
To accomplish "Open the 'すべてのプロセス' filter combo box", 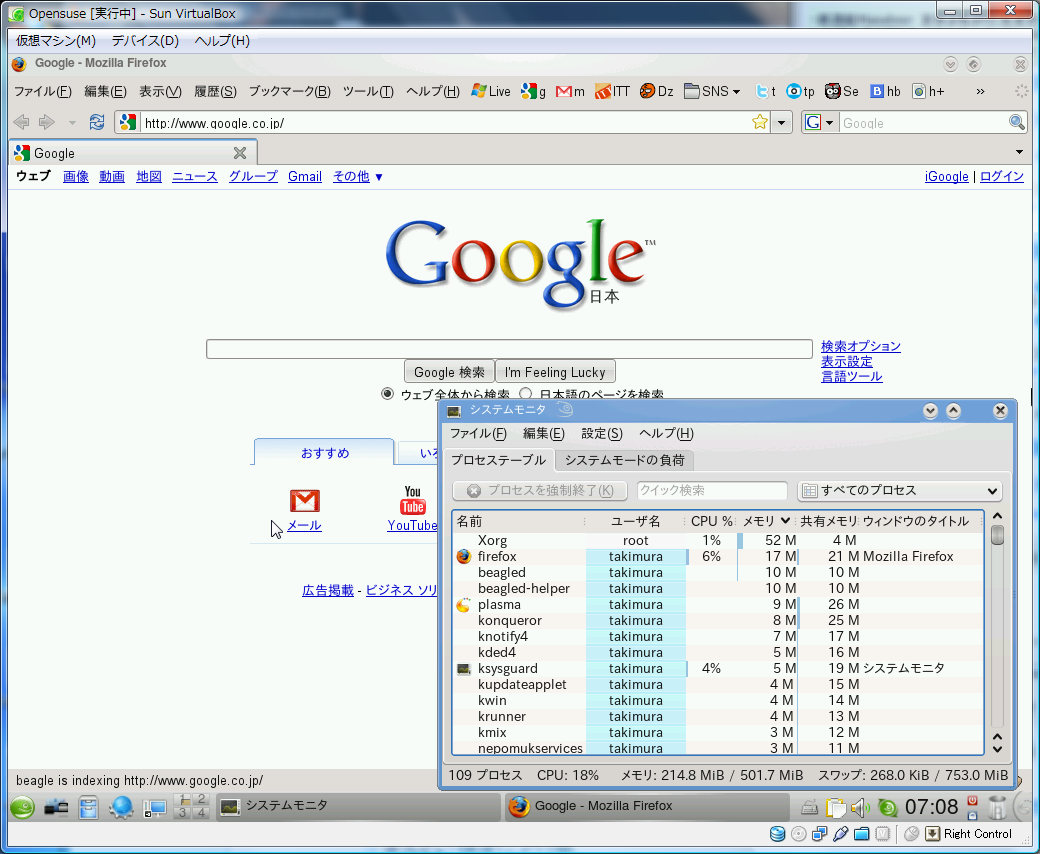I will point(899,491).
